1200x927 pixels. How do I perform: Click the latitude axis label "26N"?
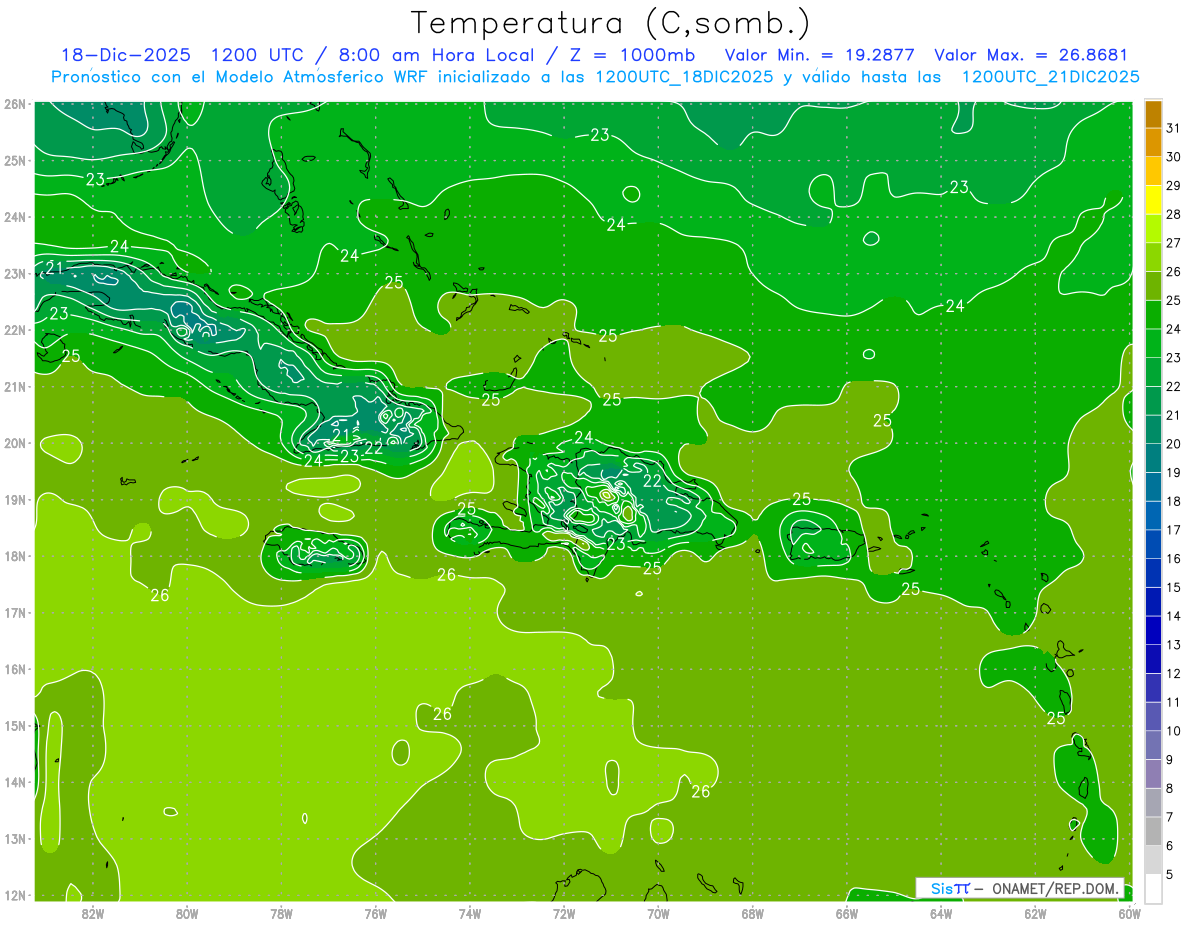point(15,104)
